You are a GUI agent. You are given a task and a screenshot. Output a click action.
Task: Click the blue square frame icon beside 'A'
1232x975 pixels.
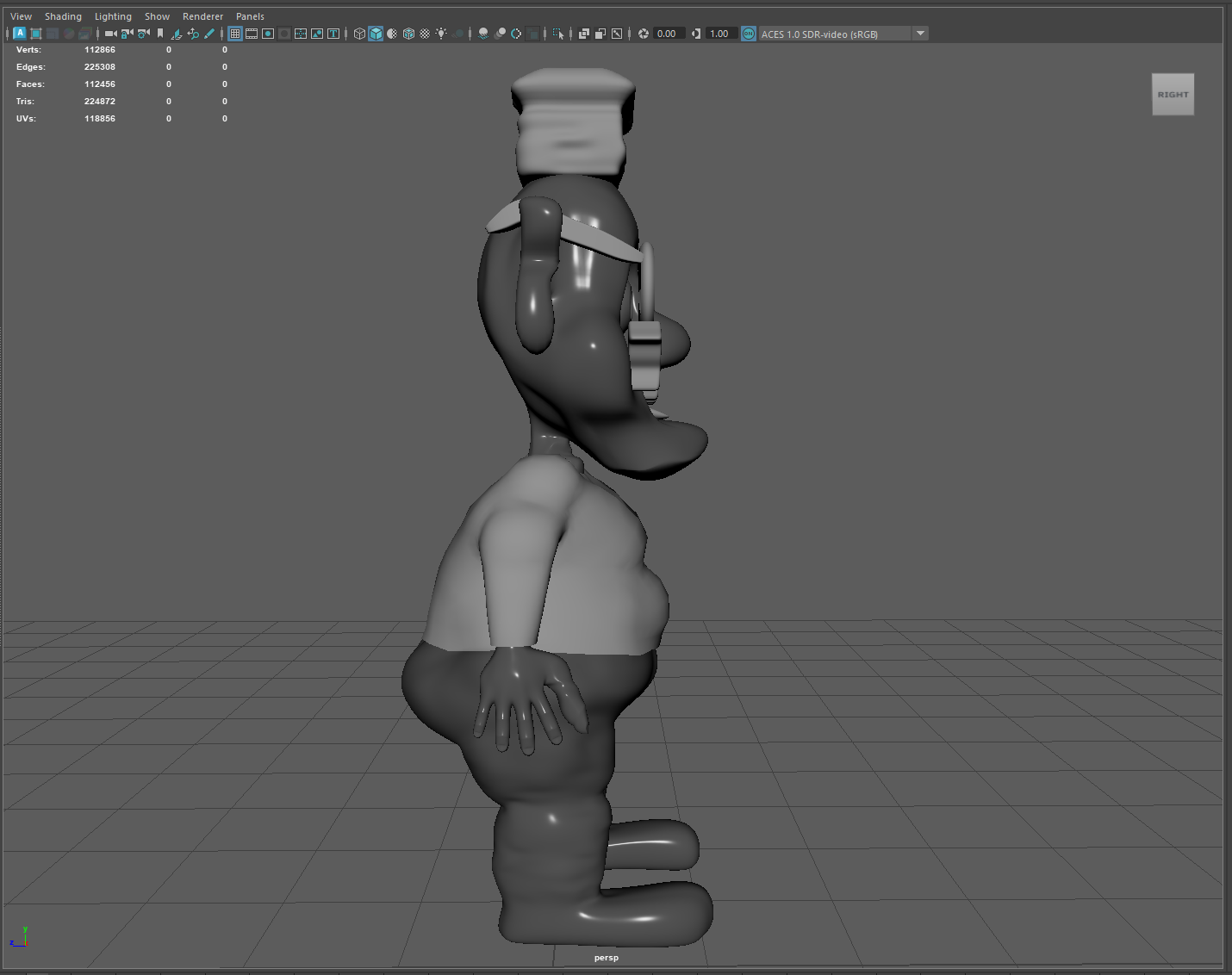[35, 34]
